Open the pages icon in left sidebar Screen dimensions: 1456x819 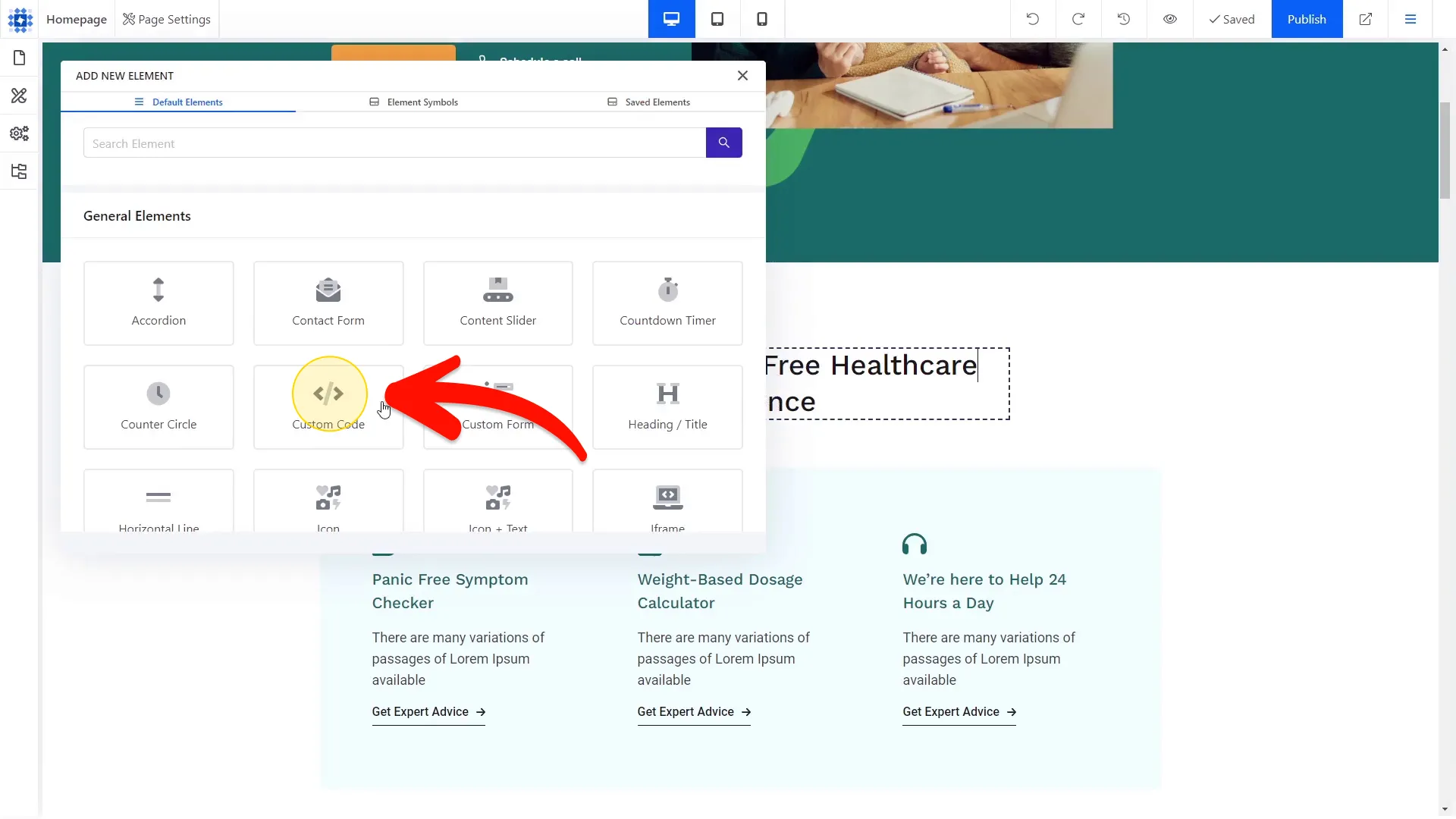coord(19,58)
